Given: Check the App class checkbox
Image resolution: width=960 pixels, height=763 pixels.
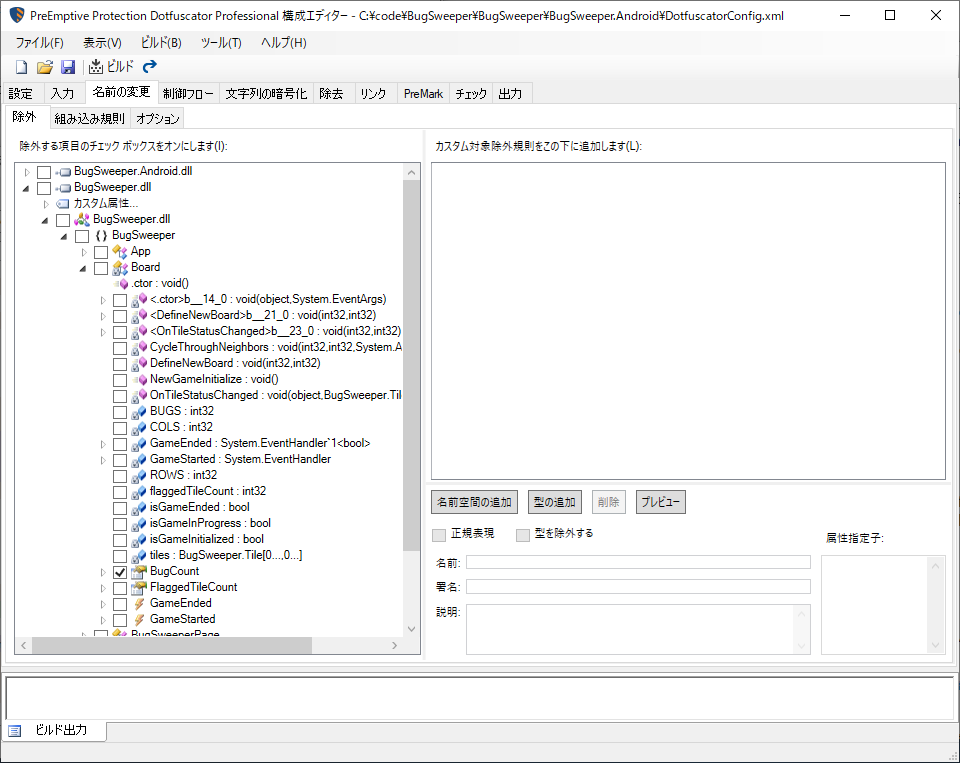Looking at the screenshot, I should coord(101,252).
